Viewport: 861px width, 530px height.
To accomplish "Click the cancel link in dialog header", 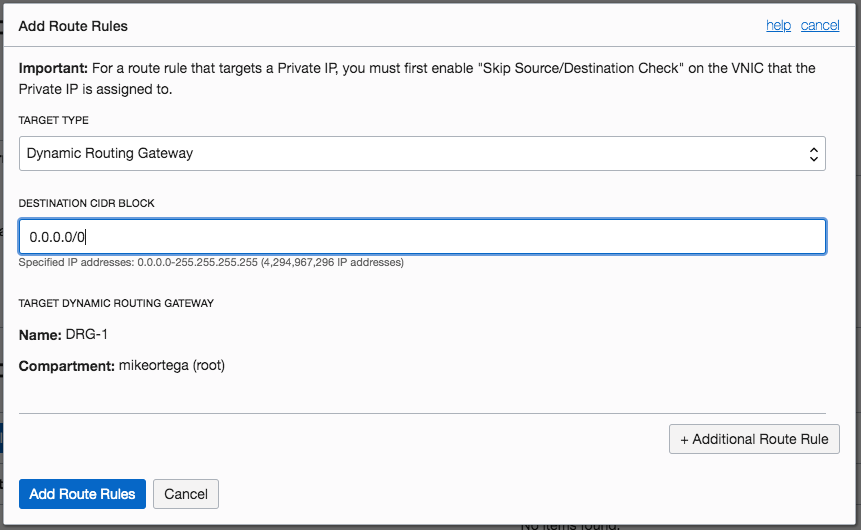I will 820,25.
